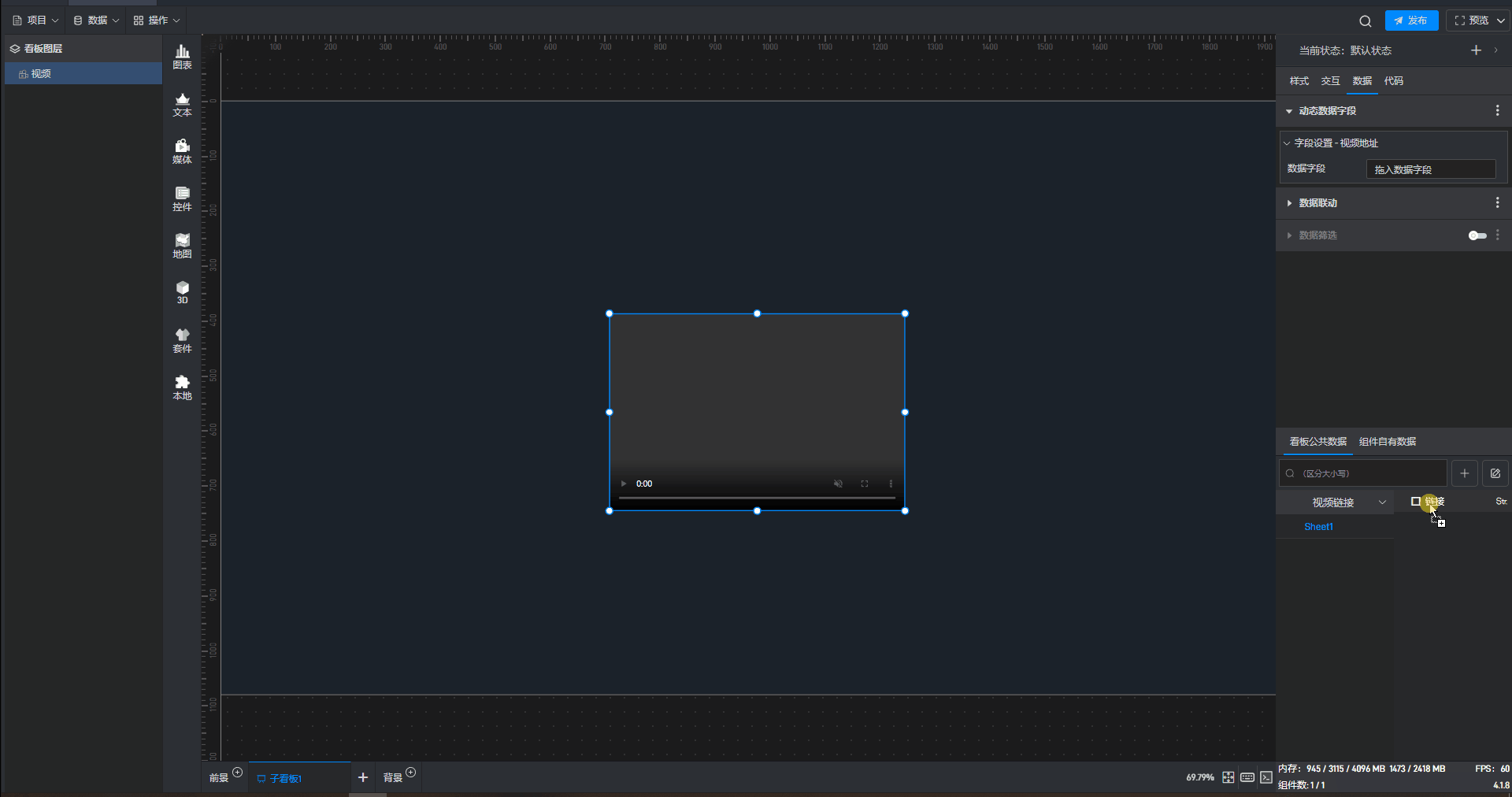Screen dimensions: 1512x797
Task: Open the 视频链接 dataset dropdown
Action: point(1335,502)
